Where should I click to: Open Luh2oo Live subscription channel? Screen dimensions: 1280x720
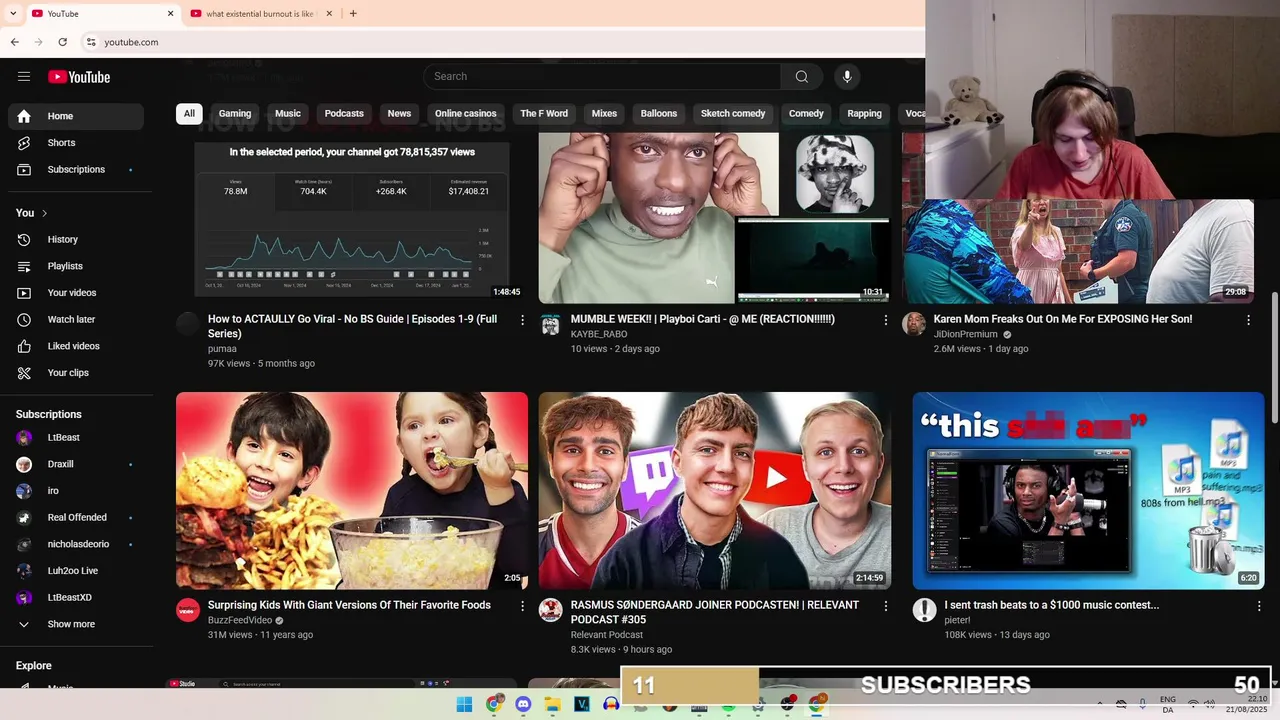click(76, 571)
